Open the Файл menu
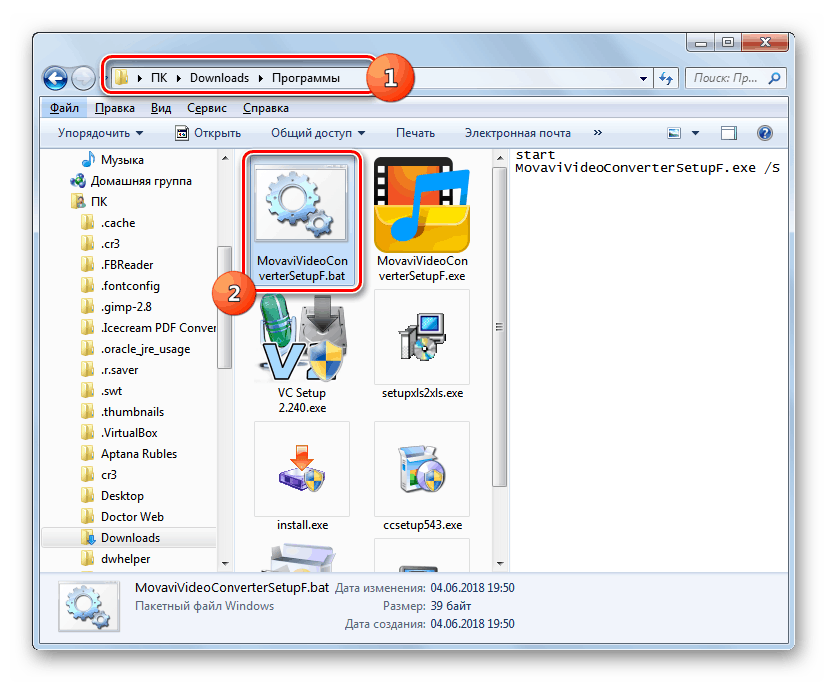The image size is (828, 683). point(64,108)
